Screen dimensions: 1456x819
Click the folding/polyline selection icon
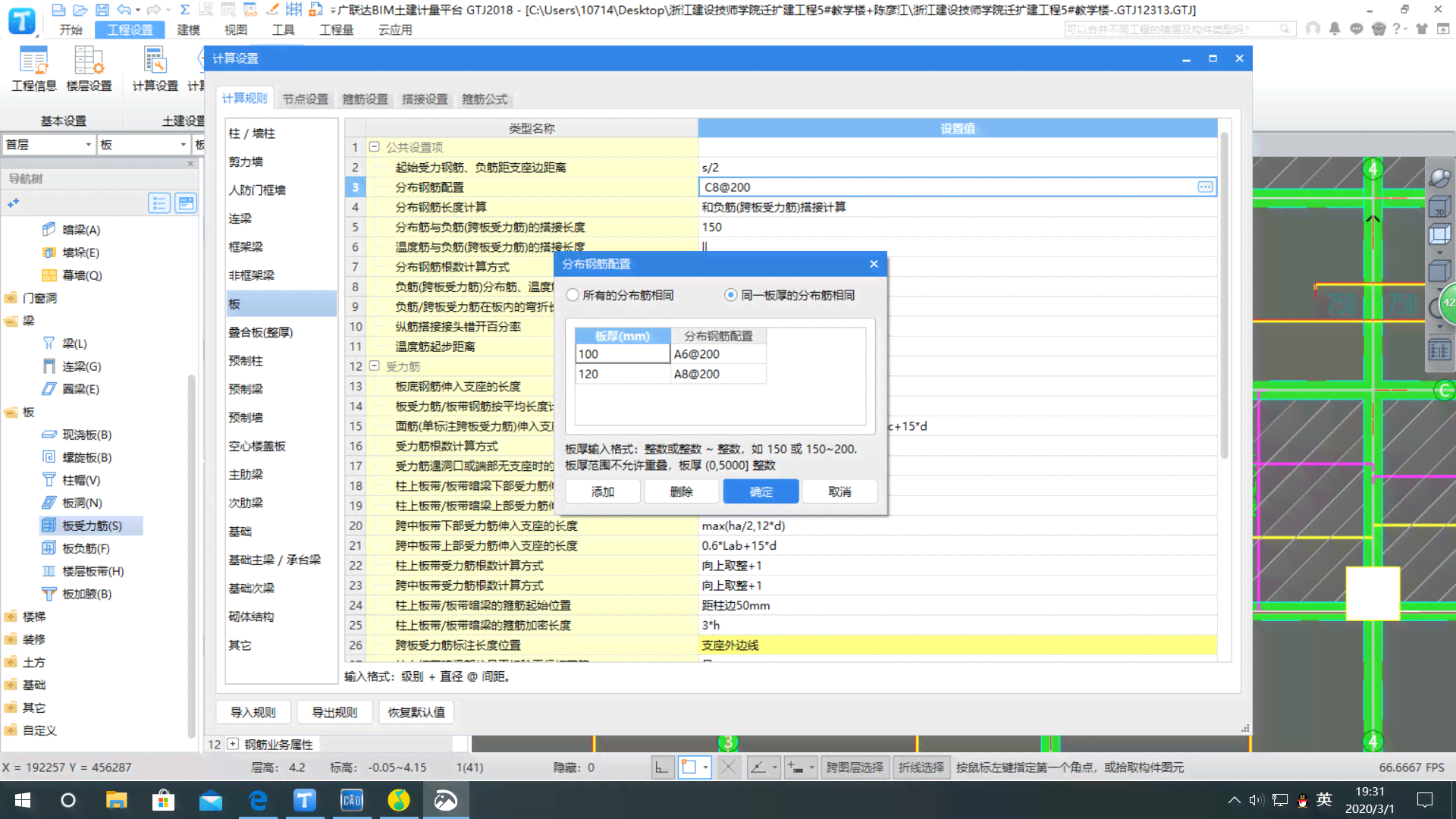click(x=920, y=767)
